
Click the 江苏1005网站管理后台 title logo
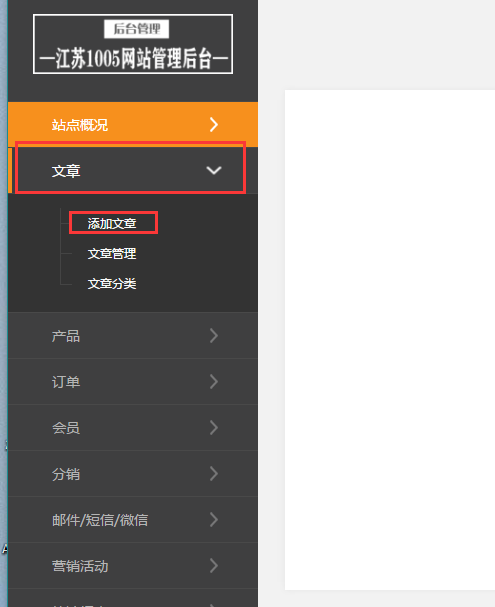tap(133, 58)
